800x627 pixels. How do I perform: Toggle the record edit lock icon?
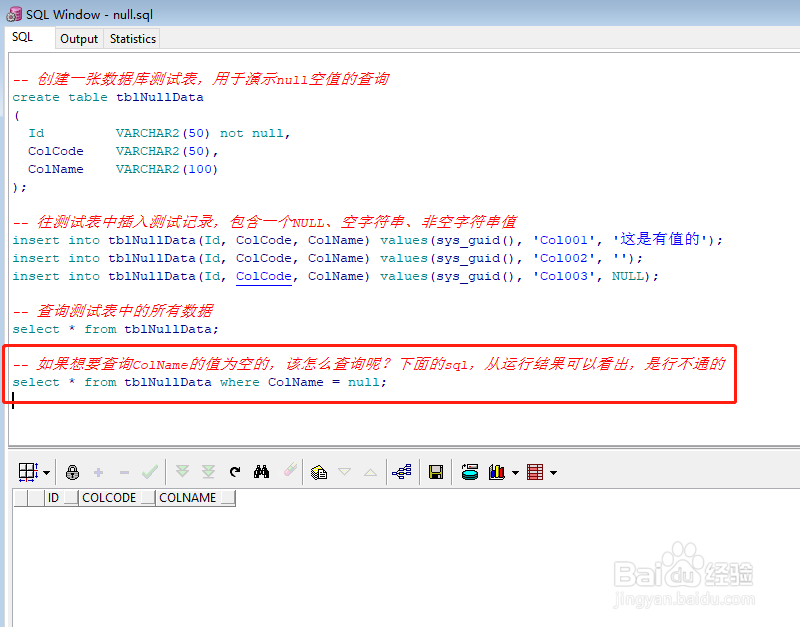(x=73, y=472)
